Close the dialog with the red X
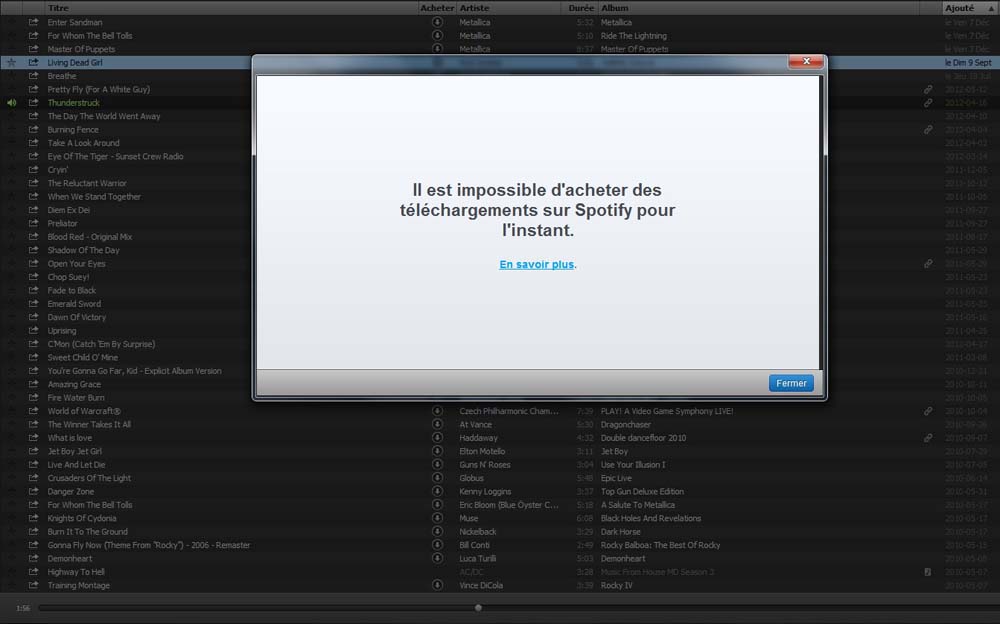 pyautogui.click(x=806, y=61)
